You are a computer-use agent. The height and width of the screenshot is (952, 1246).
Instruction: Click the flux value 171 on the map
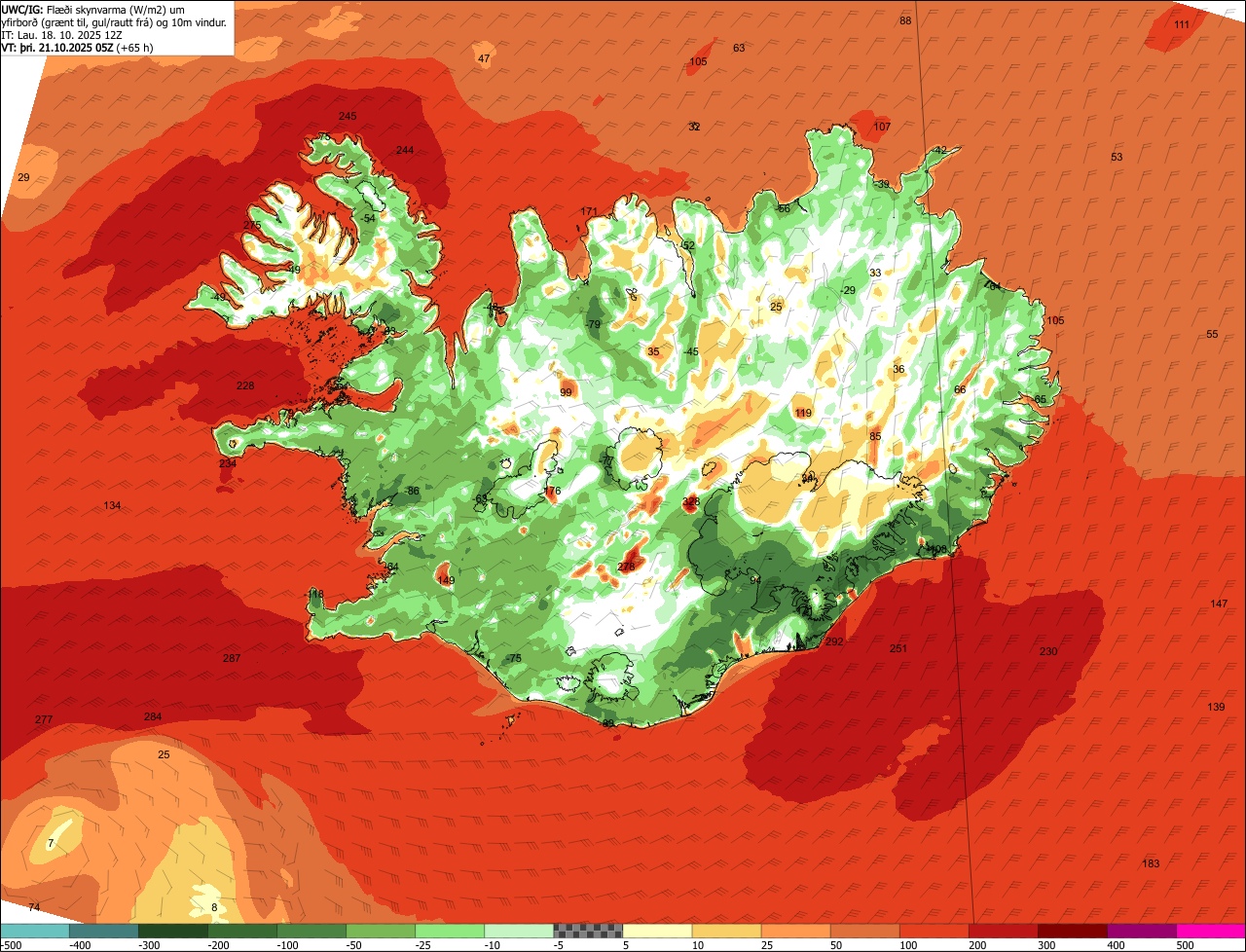tap(589, 212)
